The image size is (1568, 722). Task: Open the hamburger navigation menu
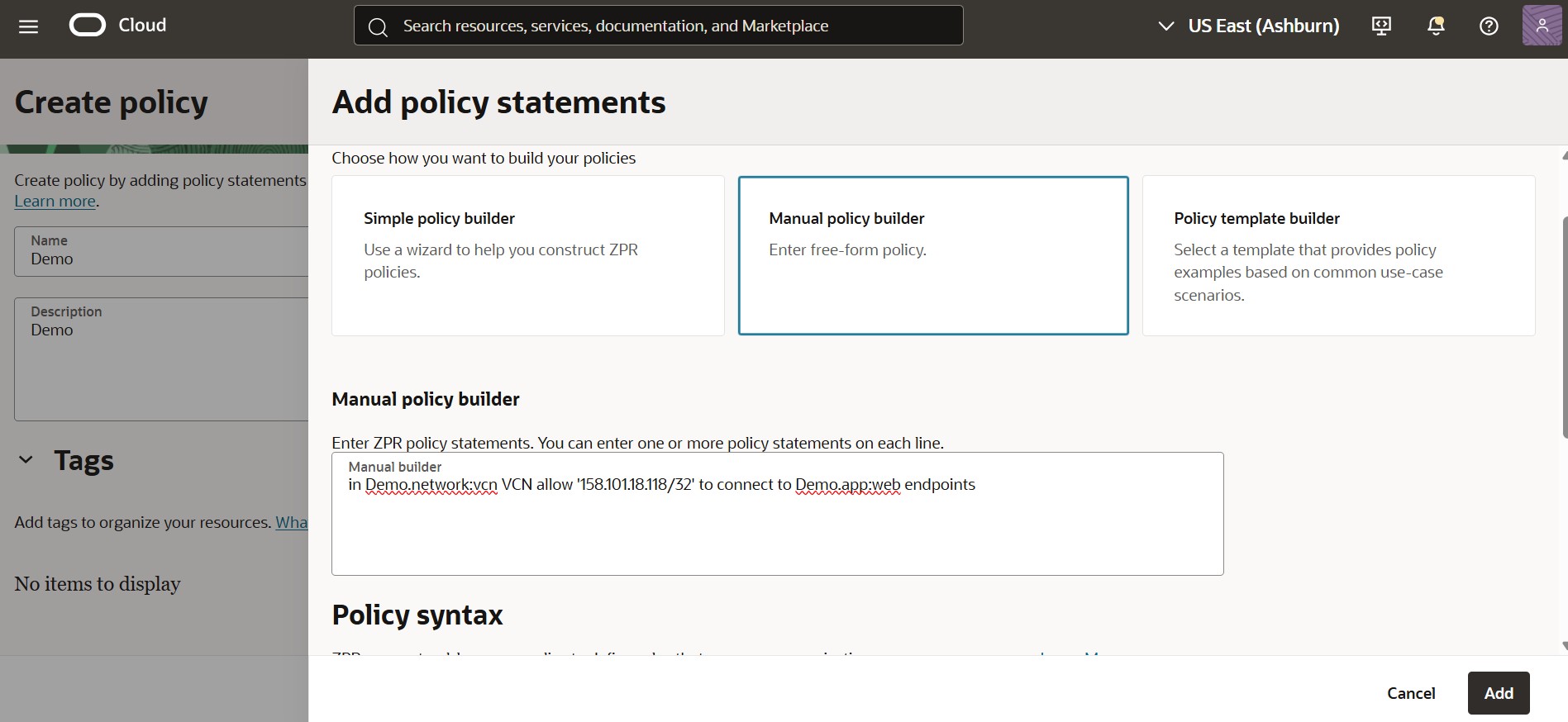point(28,26)
